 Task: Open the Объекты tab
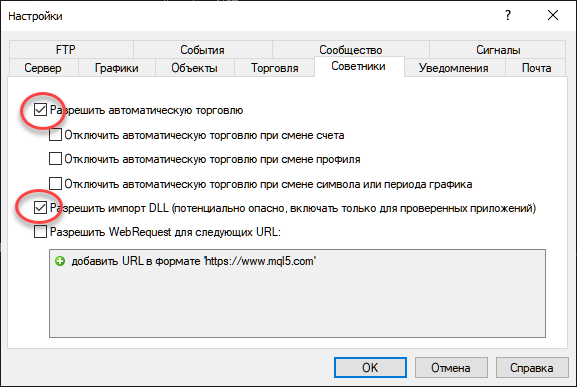[x=194, y=68]
